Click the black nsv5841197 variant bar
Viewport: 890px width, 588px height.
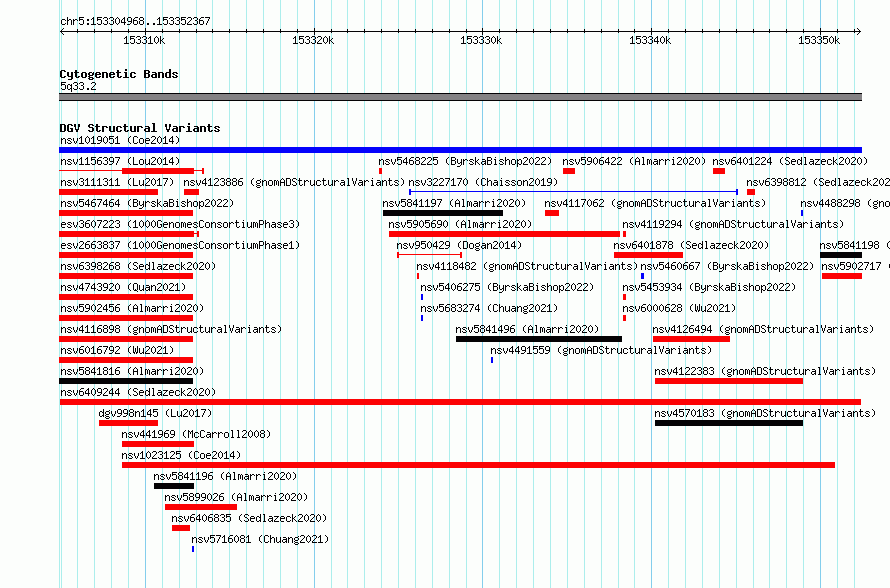[x=443, y=213]
